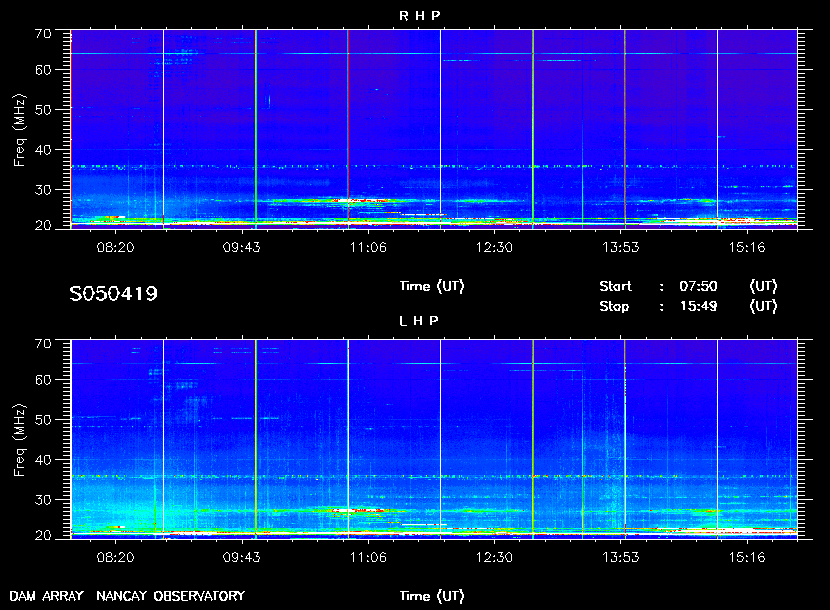Click the 11:06 tick label under LHP panel
Viewport: 830px width, 610px height.
[x=368, y=558]
